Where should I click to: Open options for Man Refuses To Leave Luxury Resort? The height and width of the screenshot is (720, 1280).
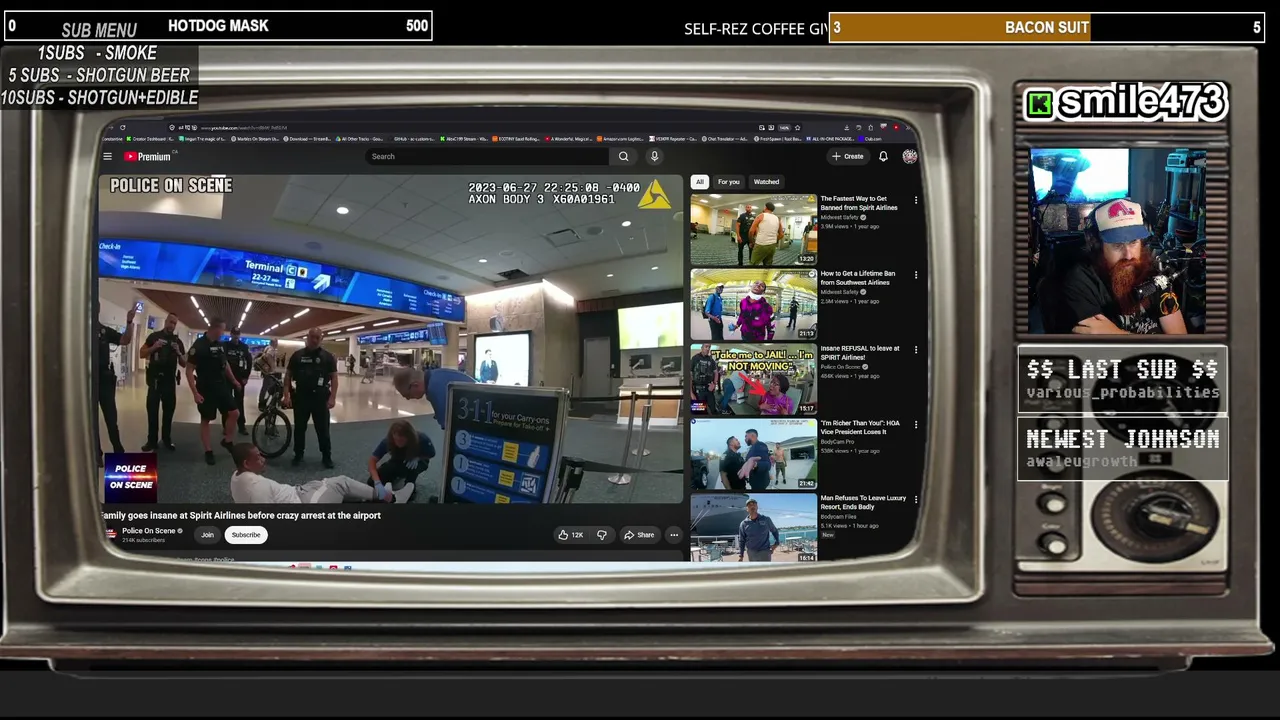916,499
